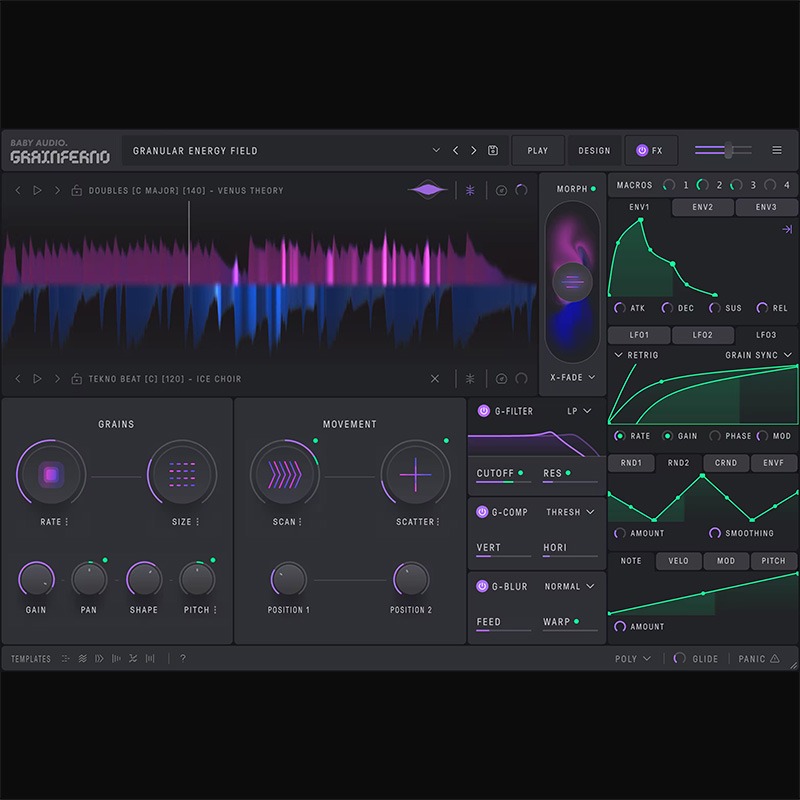Click the master volume slider handle

pyautogui.click(x=729, y=150)
